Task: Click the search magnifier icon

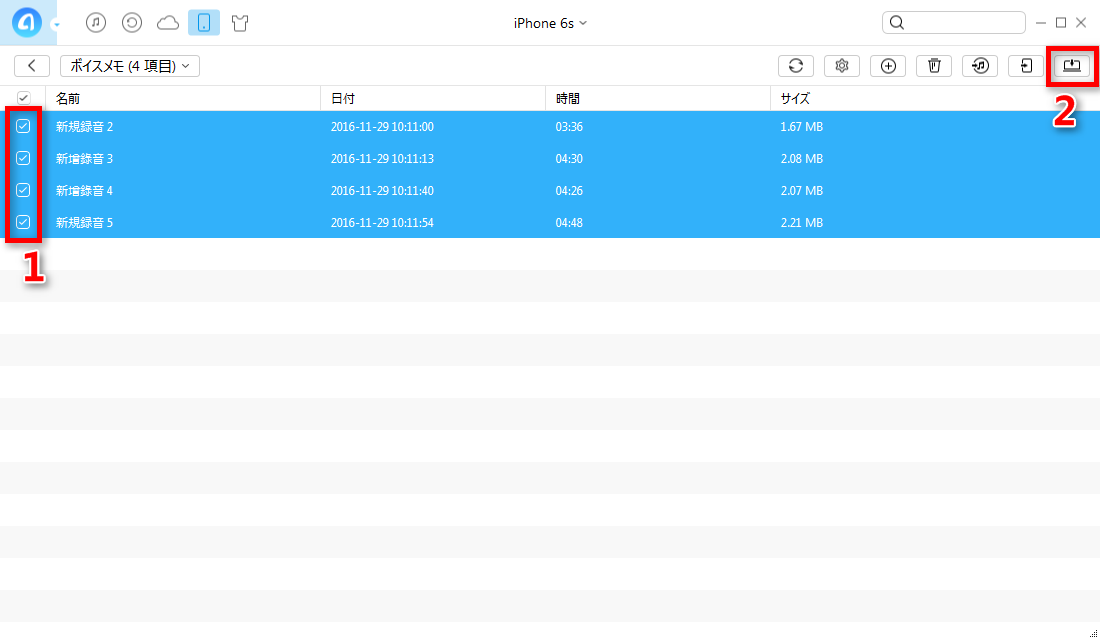Action: pyautogui.click(x=897, y=22)
